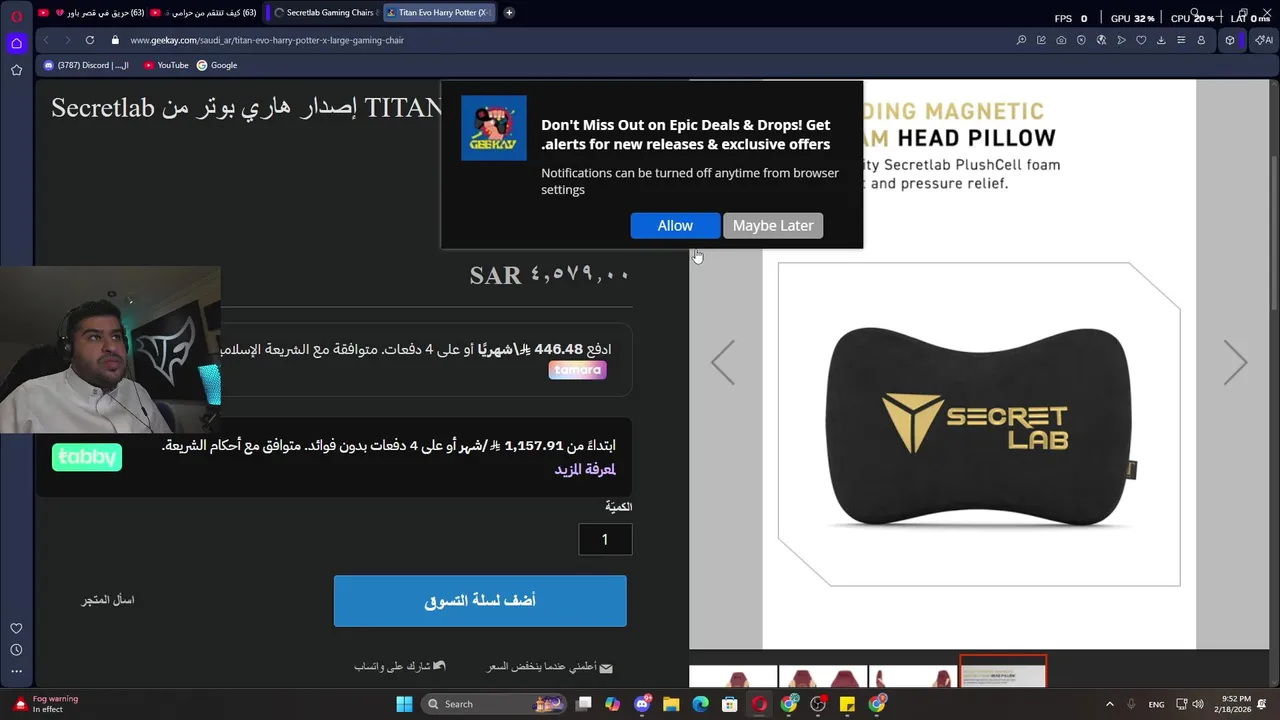Open Discord from the taskbar
This screenshot has height=720, width=1280.
coord(642,704)
